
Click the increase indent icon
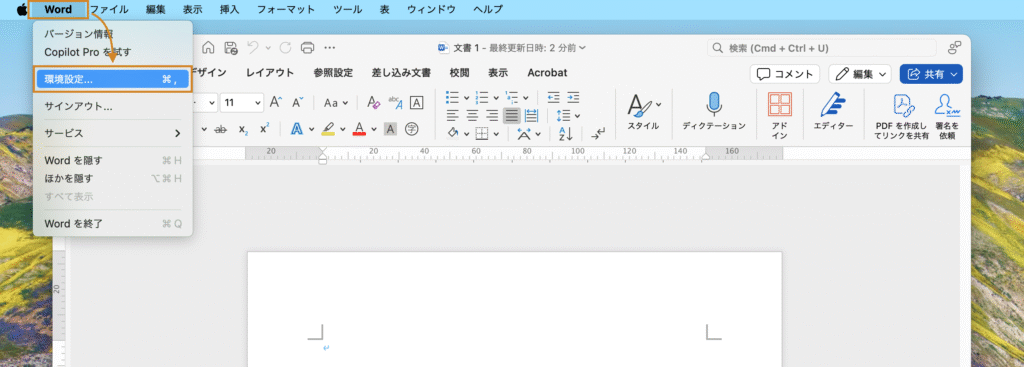pyautogui.click(x=573, y=97)
